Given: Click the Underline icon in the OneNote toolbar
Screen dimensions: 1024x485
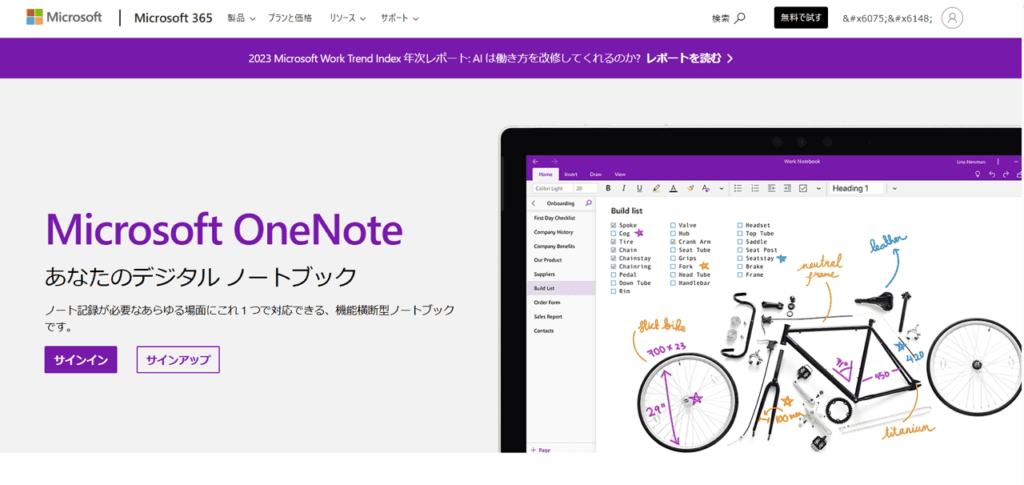Looking at the screenshot, I should 639,188.
